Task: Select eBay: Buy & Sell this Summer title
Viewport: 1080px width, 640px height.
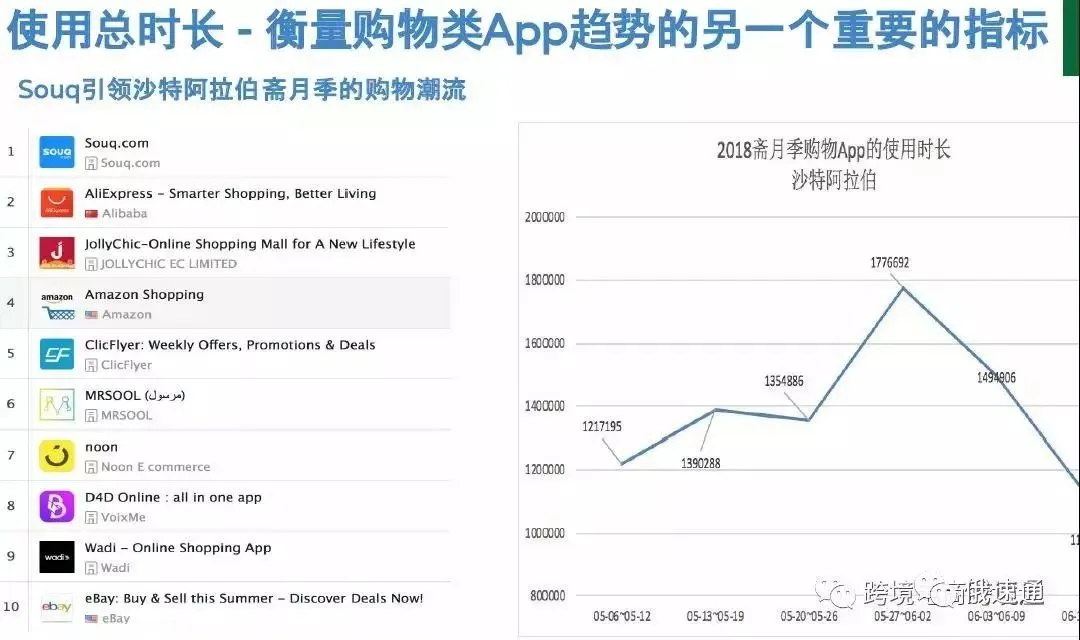Action: [254, 599]
